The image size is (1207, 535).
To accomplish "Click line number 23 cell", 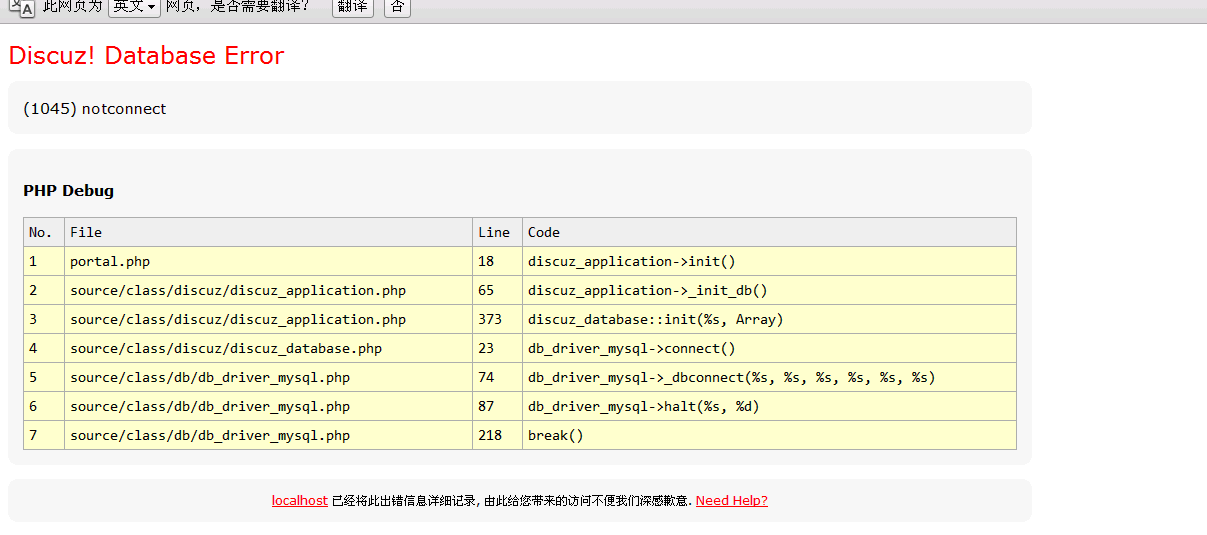I will point(498,349).
